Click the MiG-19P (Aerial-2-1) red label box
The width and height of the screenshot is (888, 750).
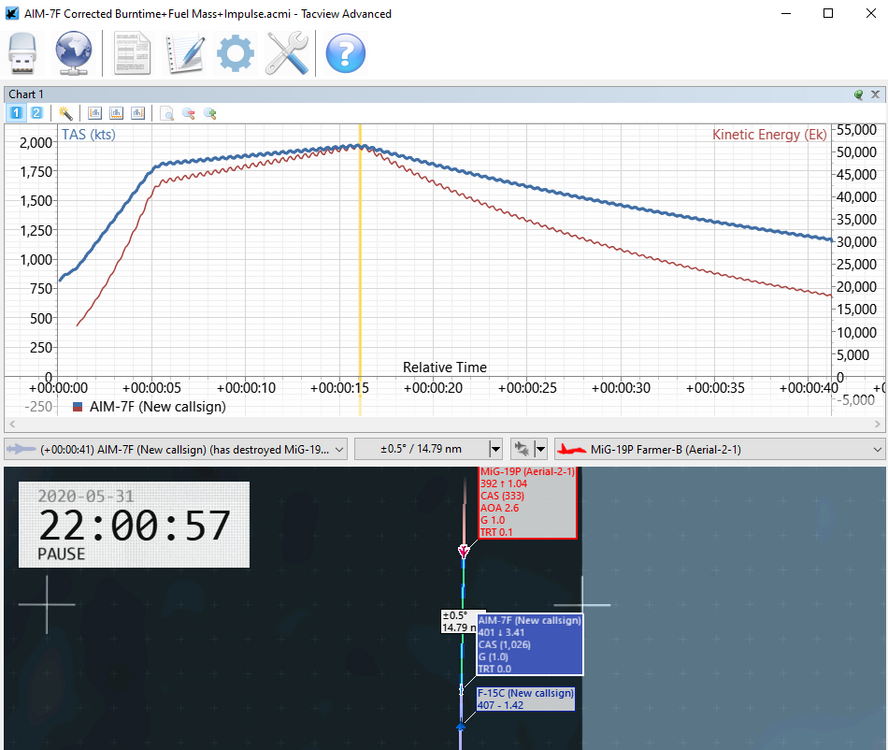pyautogui.click(x=527, y=502)
